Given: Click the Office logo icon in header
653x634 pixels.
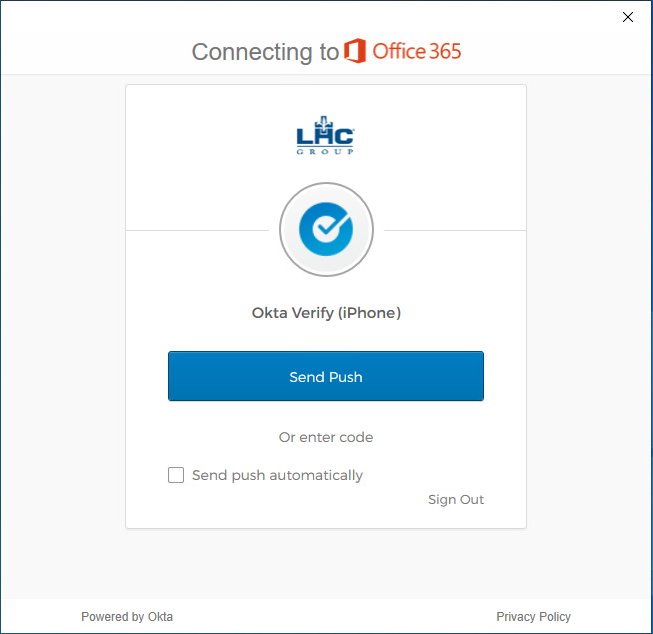Looking at the screenshot, I should 354,51.
